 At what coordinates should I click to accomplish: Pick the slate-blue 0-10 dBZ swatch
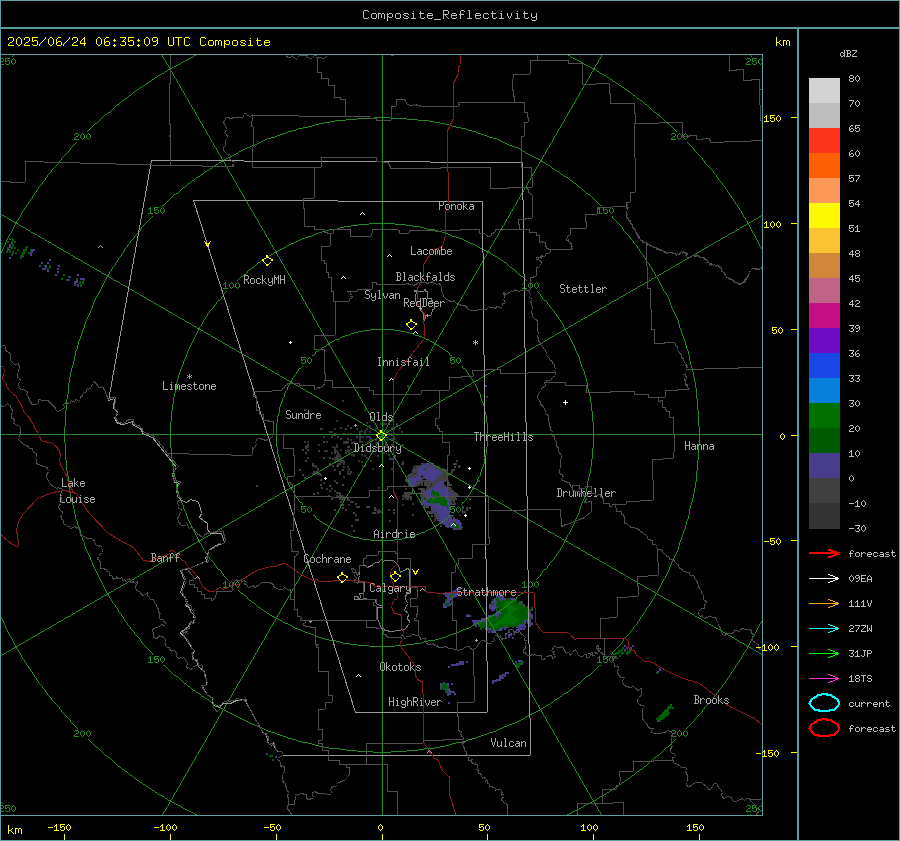coord(824,466)
